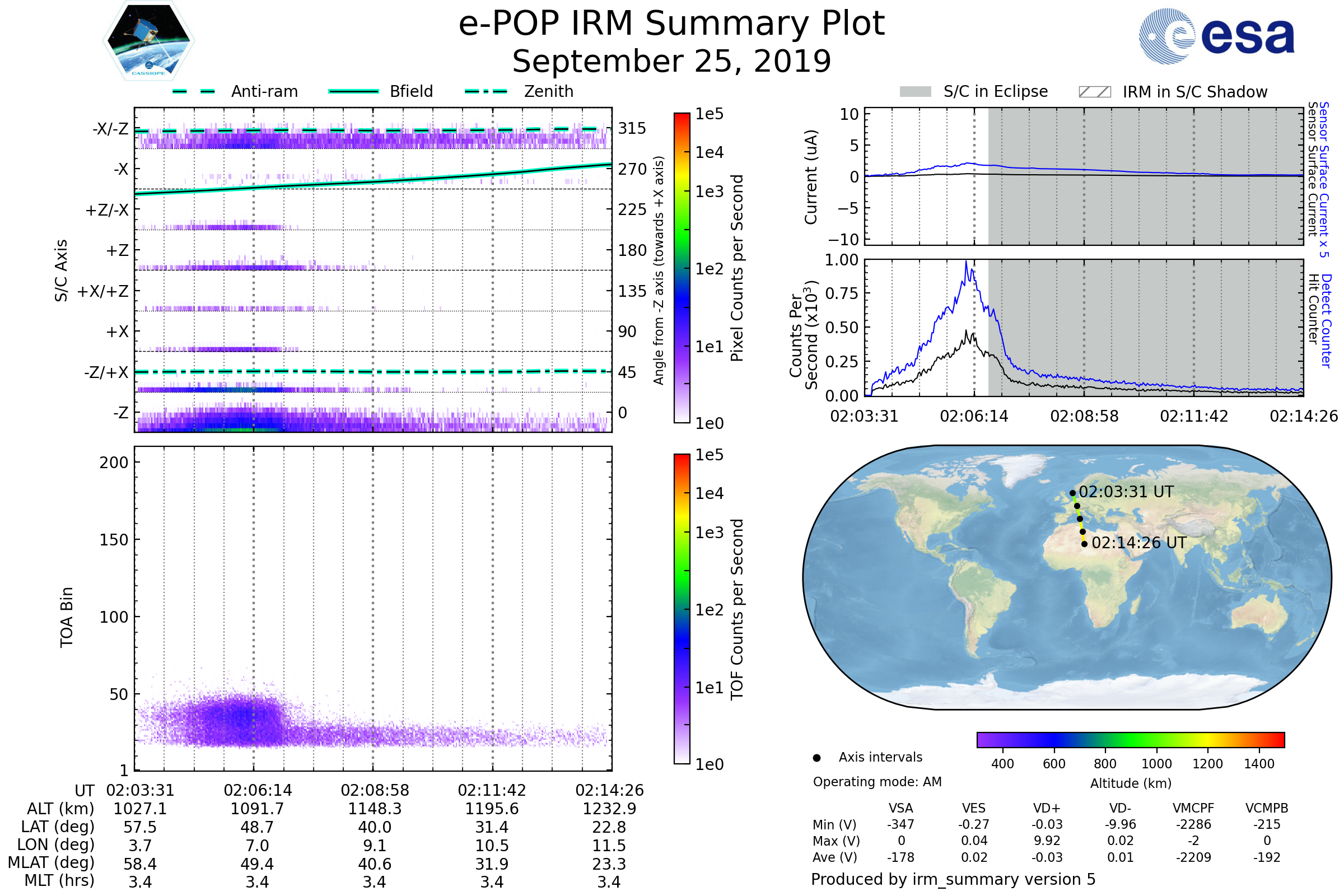This screenshot has width=1344, height=896.
Task: Click the TOF Counts per Second colorbar
Action: (682, 609)
